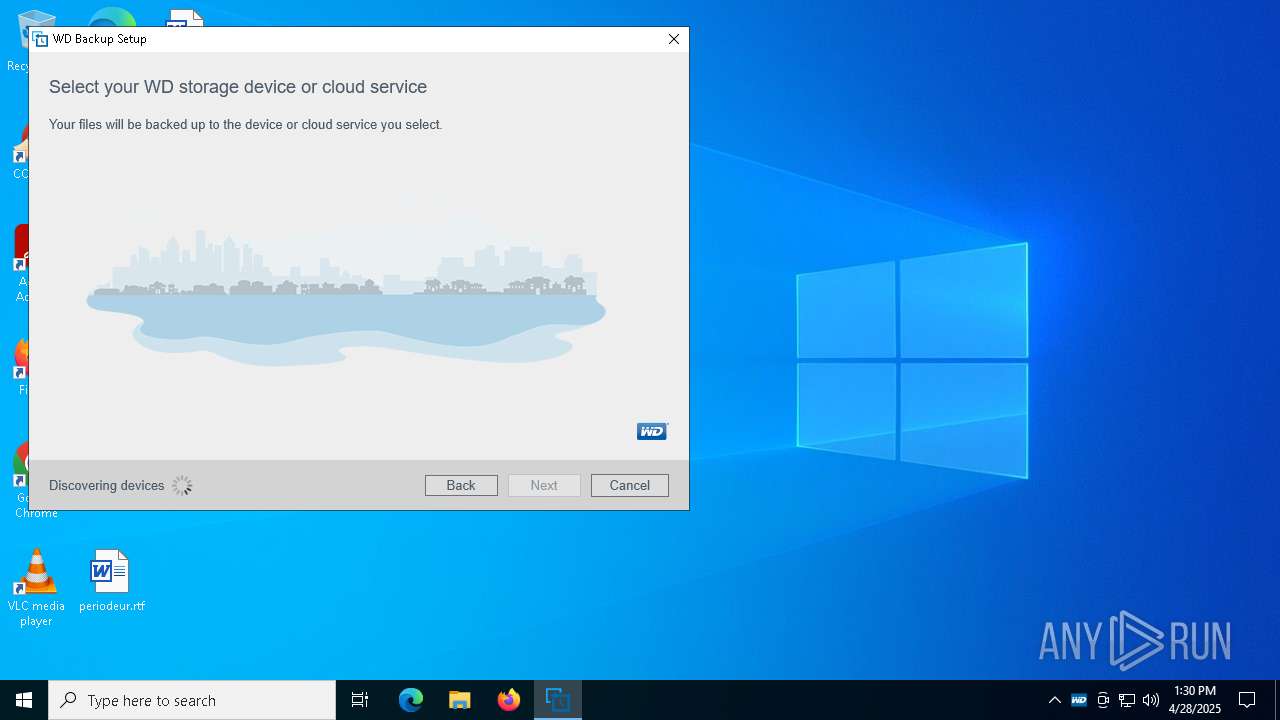The height and width of the screenshot is (720, 1280).
Task: Open network status tray icon
Action: pos(1127,700)
